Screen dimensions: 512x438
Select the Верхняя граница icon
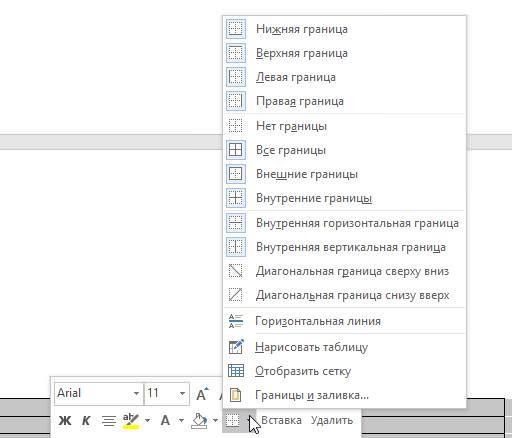click(x=236, y=53)
